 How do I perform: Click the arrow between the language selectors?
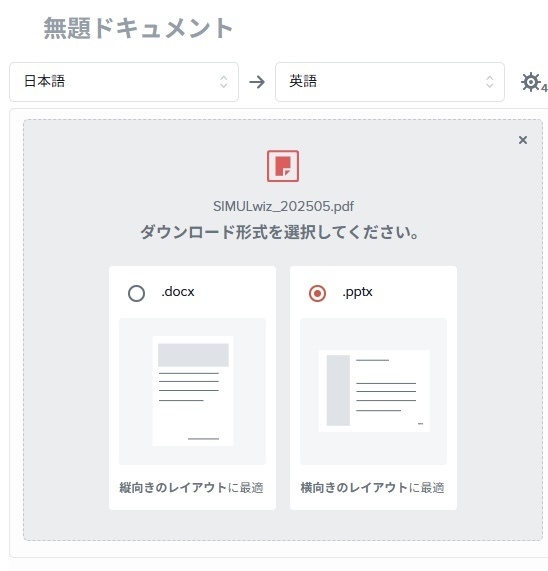pyautogui.click(x=257, y=82)
